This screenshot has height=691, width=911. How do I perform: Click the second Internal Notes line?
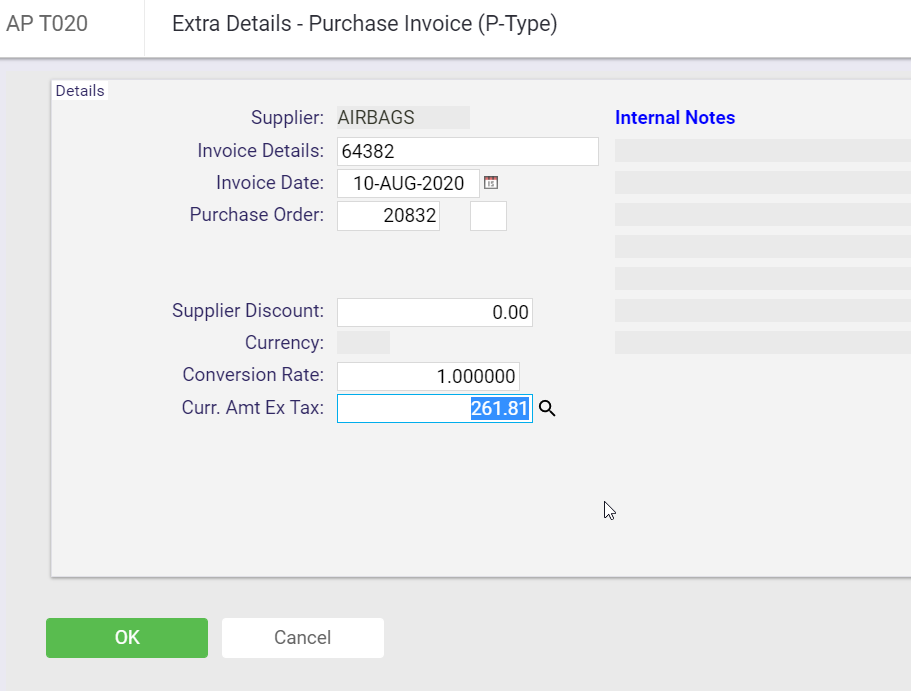point(763,182)
